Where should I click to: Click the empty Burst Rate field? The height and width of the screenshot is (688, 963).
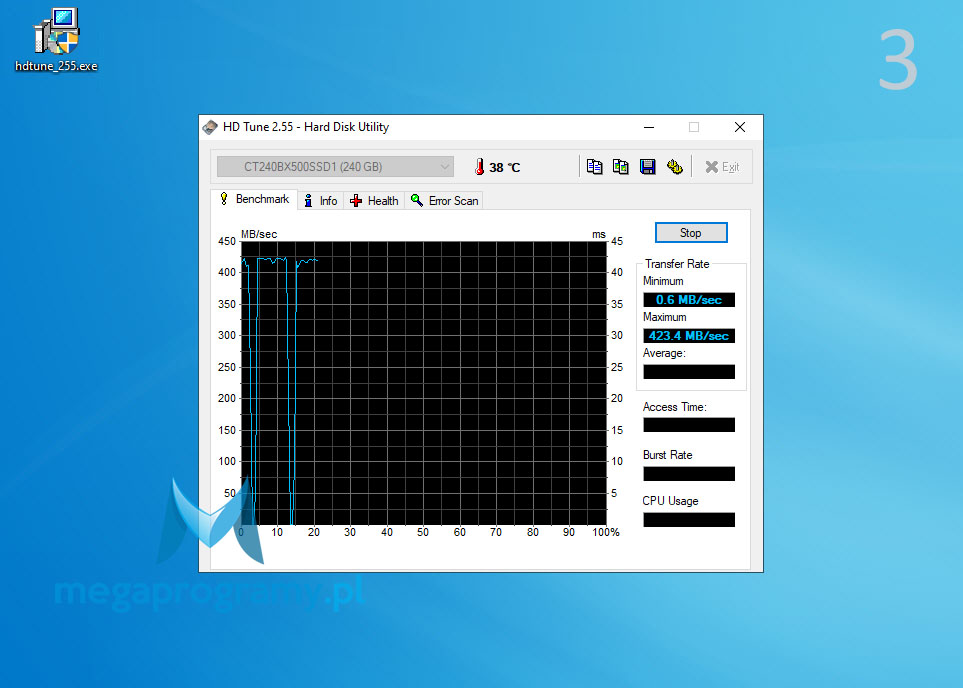click(688, 474)
